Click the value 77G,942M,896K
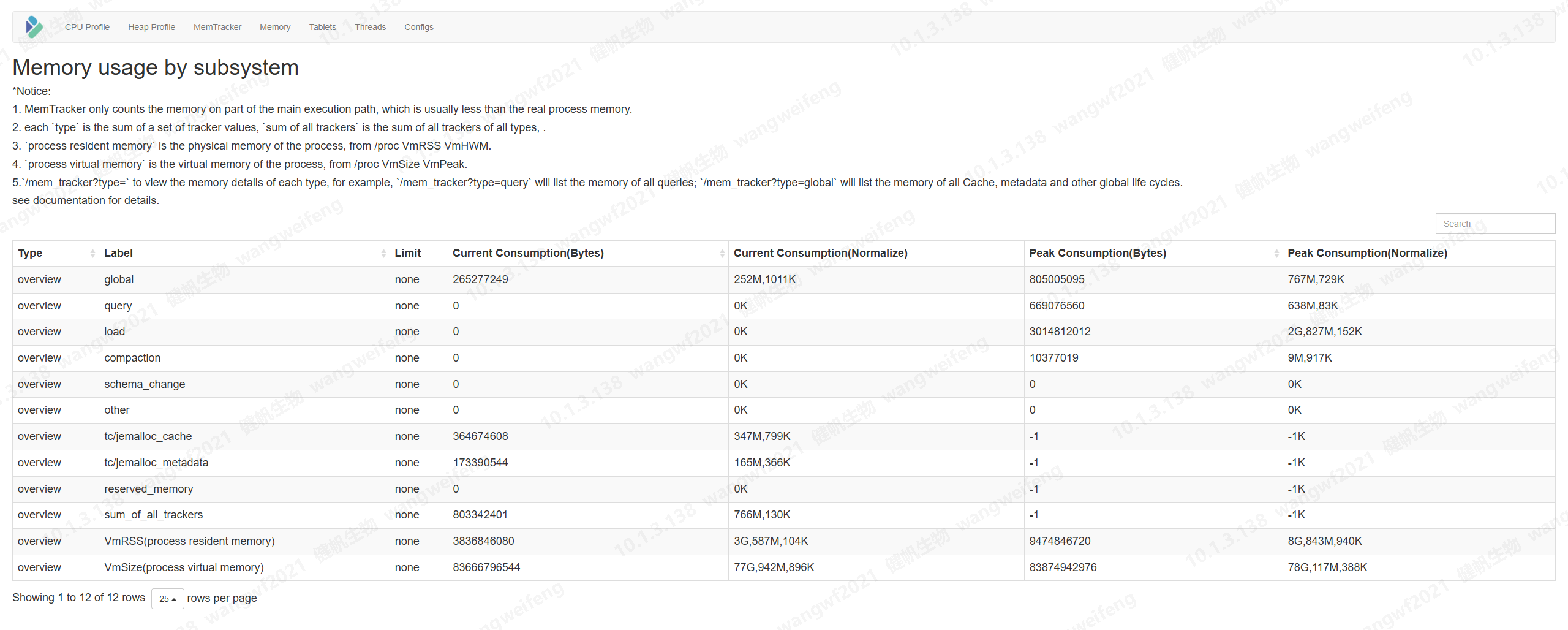This screenshot has height=630, width=1568. pyautogui.click(x=774, y=567)
